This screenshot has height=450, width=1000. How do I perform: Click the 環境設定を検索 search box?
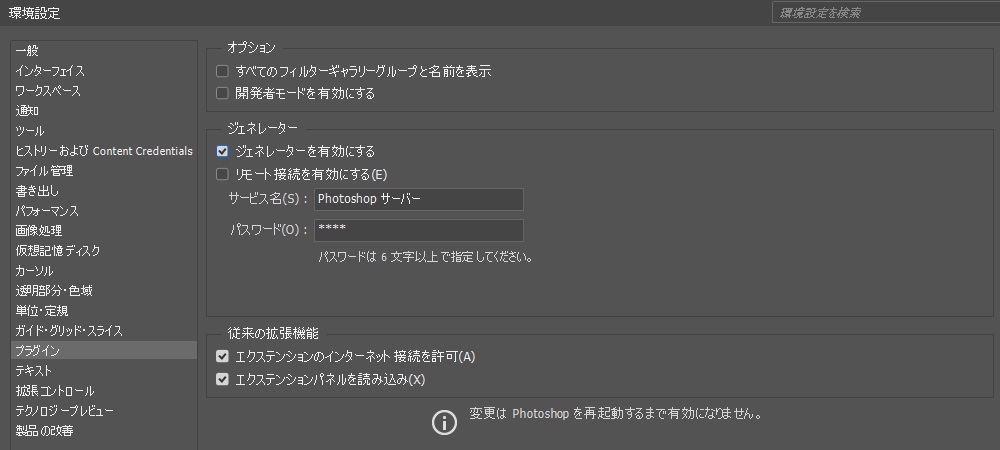(886, 13)
